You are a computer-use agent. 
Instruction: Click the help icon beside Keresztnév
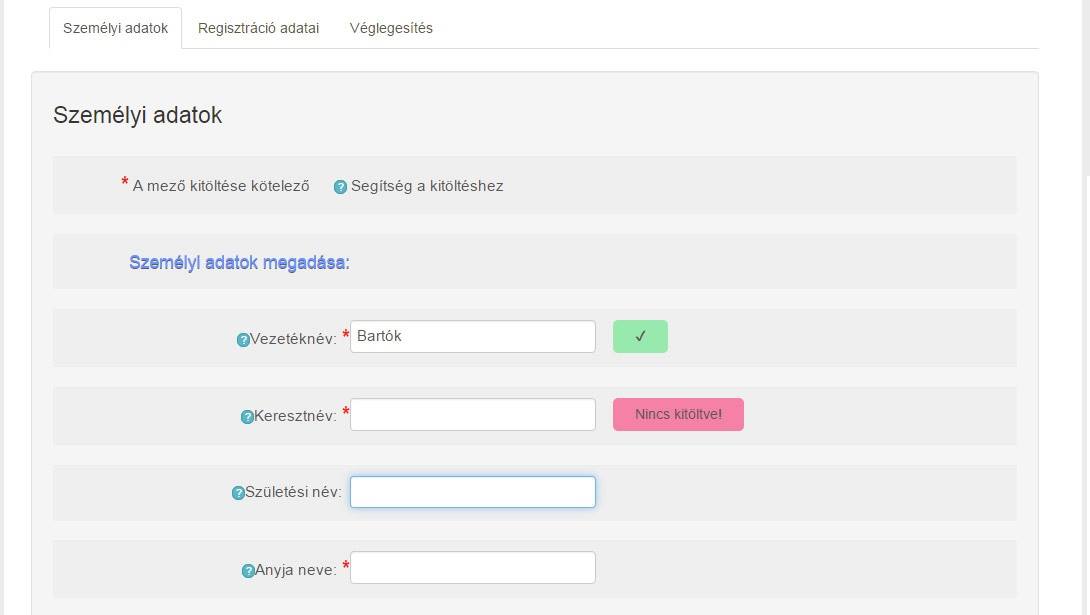pyautogui.click(x=248, y=417)
